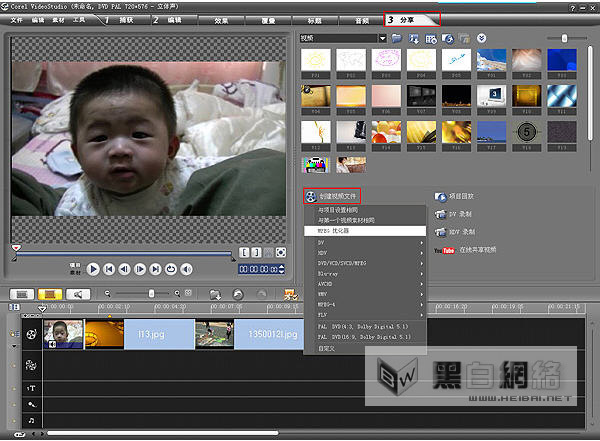Screen dimensions: 600x441
Task: Adjust the timeline zoom slider handle
Action: [152, 294]
